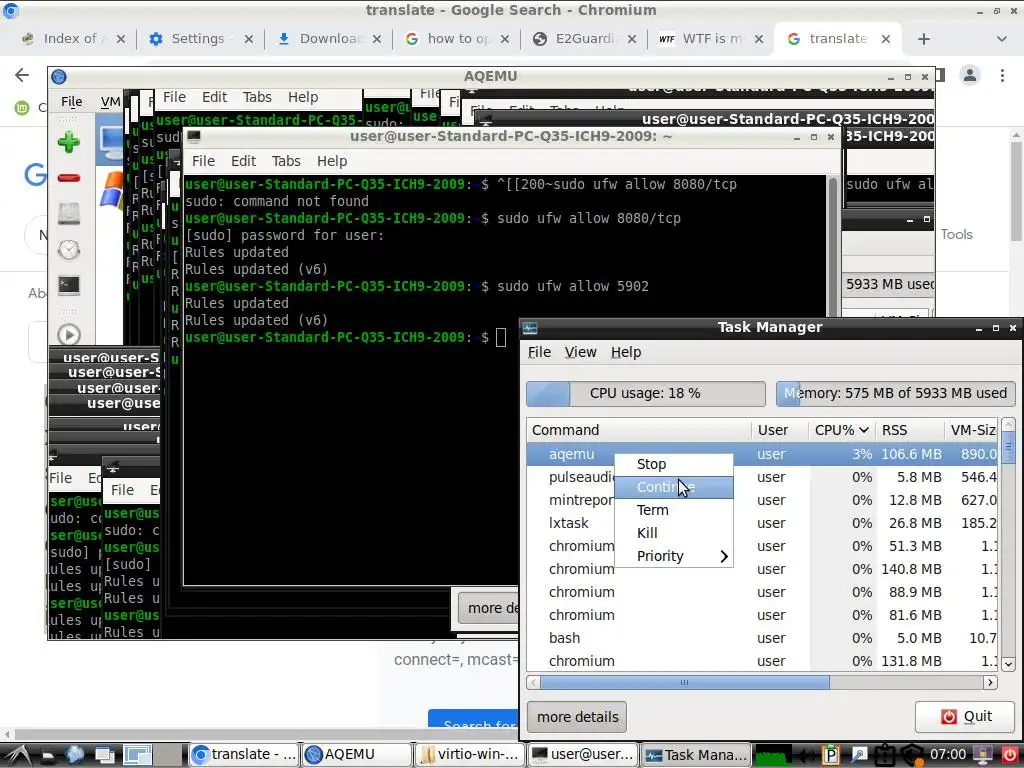Open the Task Manager View menu
The image size is (1024, 768).
[581, 352]
